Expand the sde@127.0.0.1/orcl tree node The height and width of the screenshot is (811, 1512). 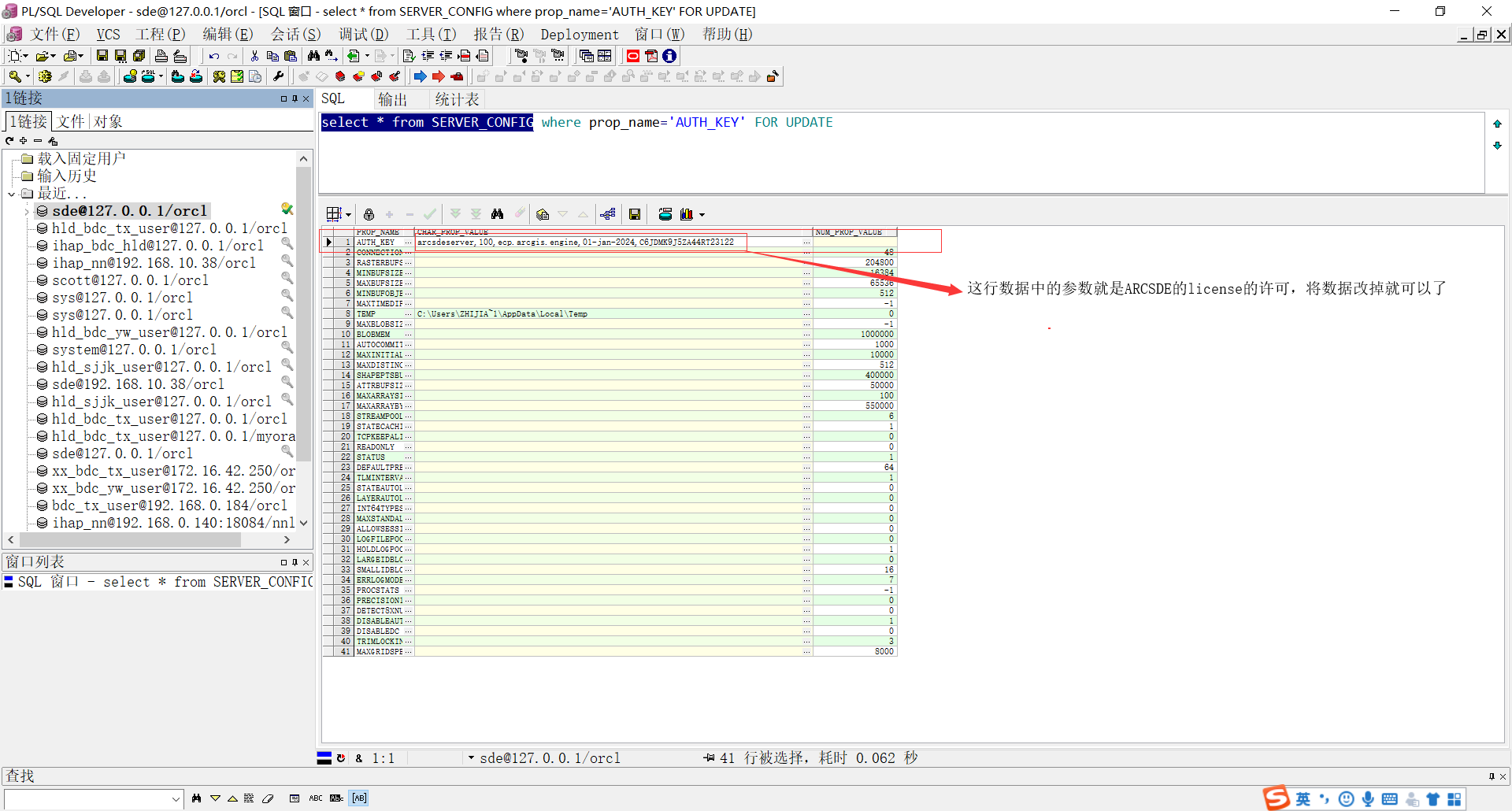27,211
